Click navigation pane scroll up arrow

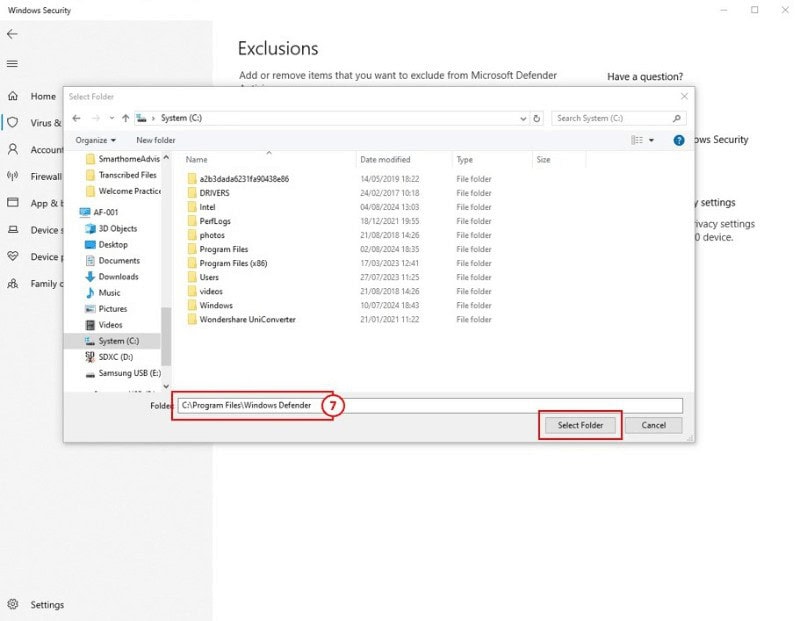coord(166,158)
